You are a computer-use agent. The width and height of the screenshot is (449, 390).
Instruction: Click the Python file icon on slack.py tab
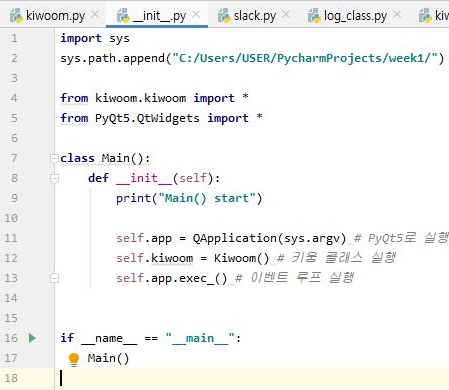point(224,16)
